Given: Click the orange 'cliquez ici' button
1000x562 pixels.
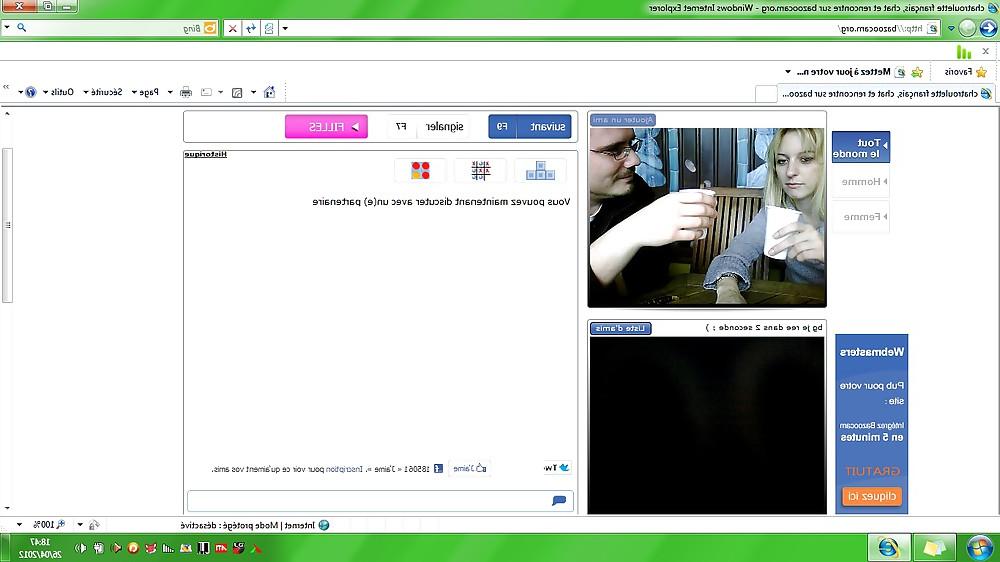Looking at the screenshot, I should (x=872, y=496).
